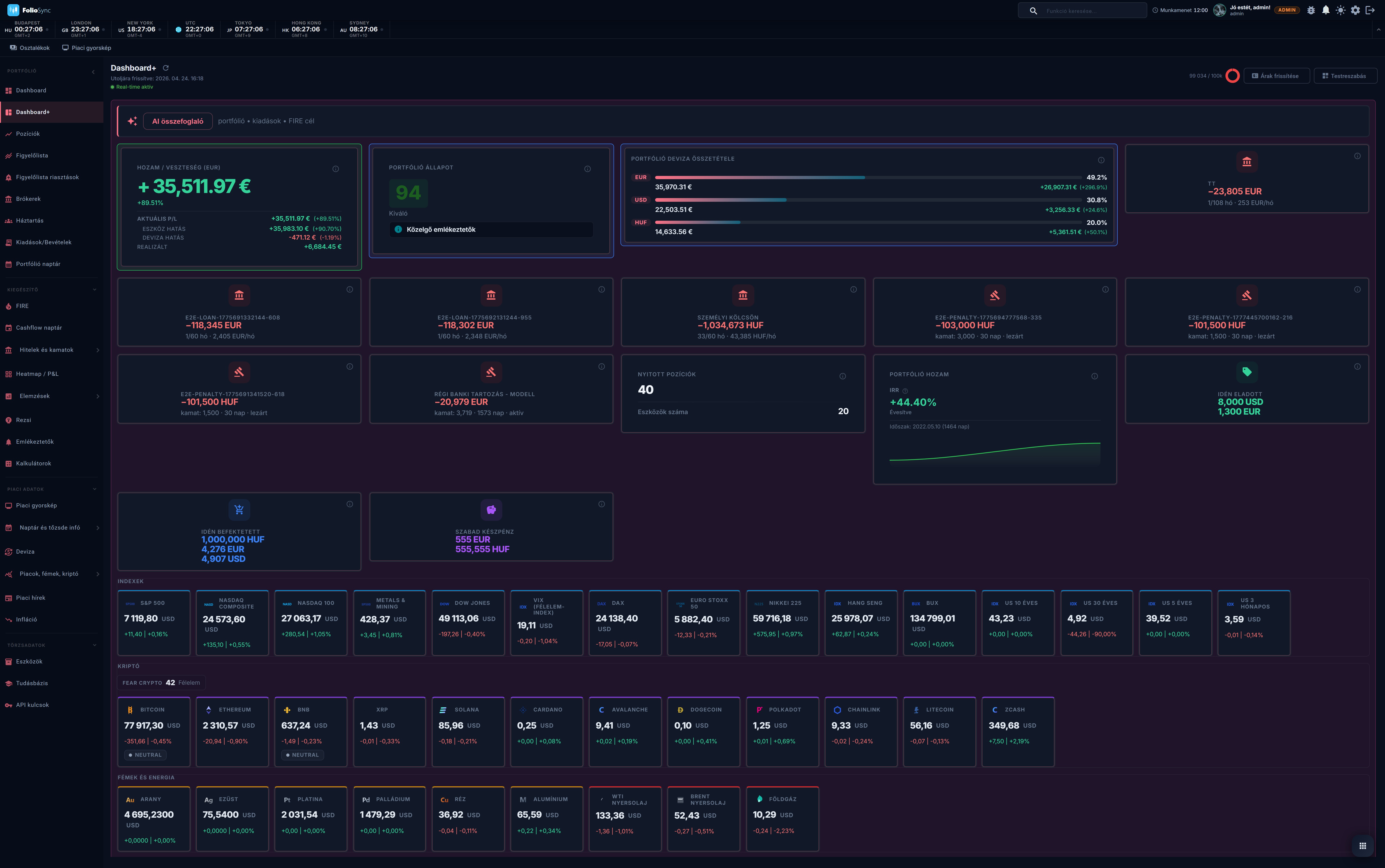Image resolution: width=1385 pixels, height=868 pixels.
Task: Click the Szabad készpénz piggy bank icon
Action: [491, 510]
